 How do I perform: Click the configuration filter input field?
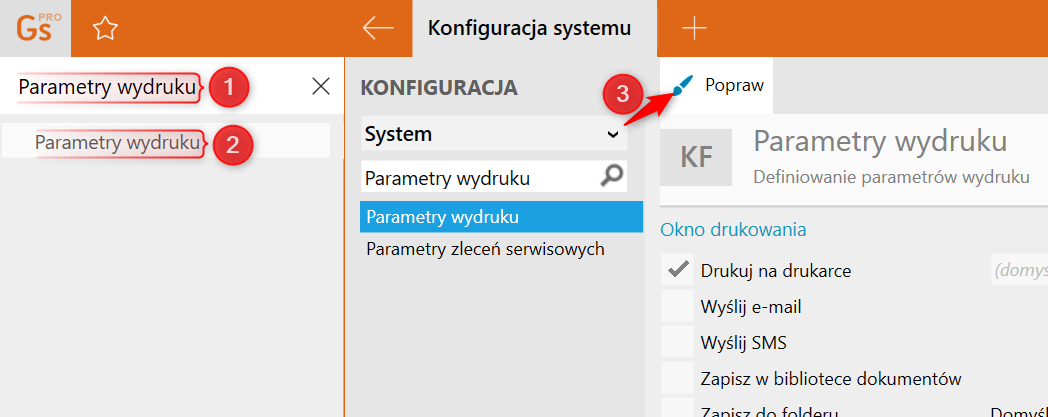tap(478, 178)
